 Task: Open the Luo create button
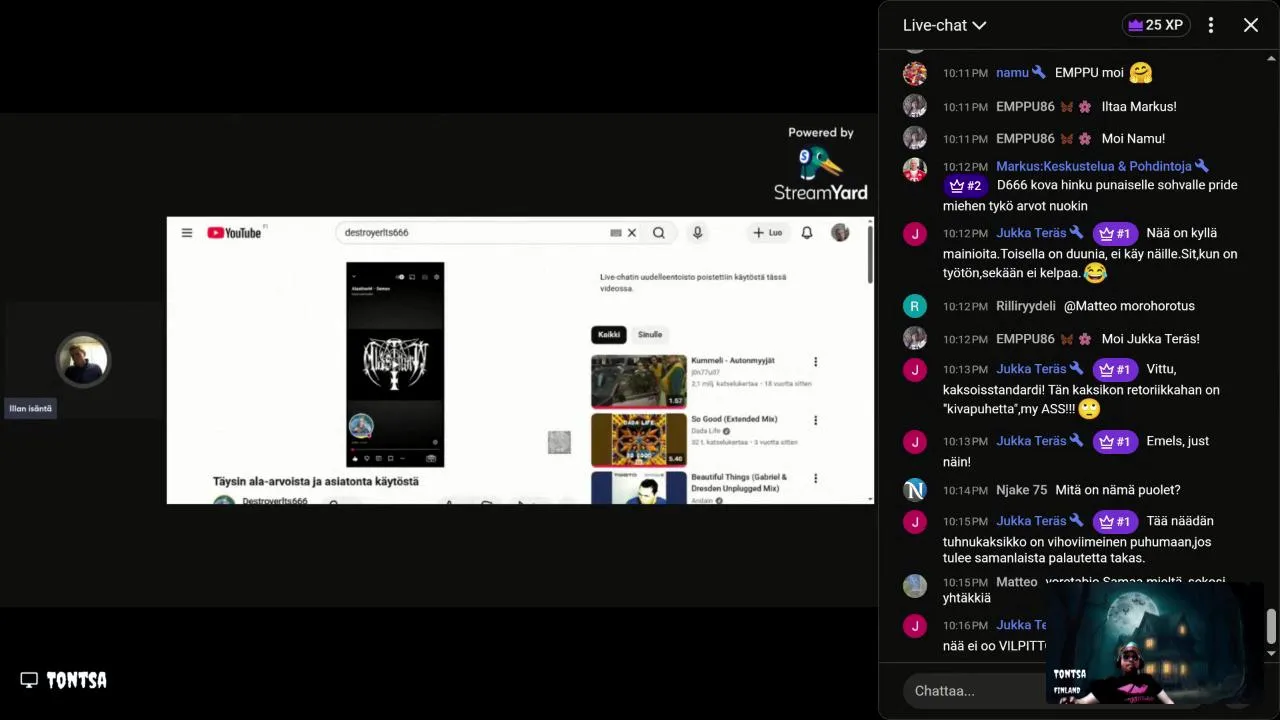(x=768, y=233)
